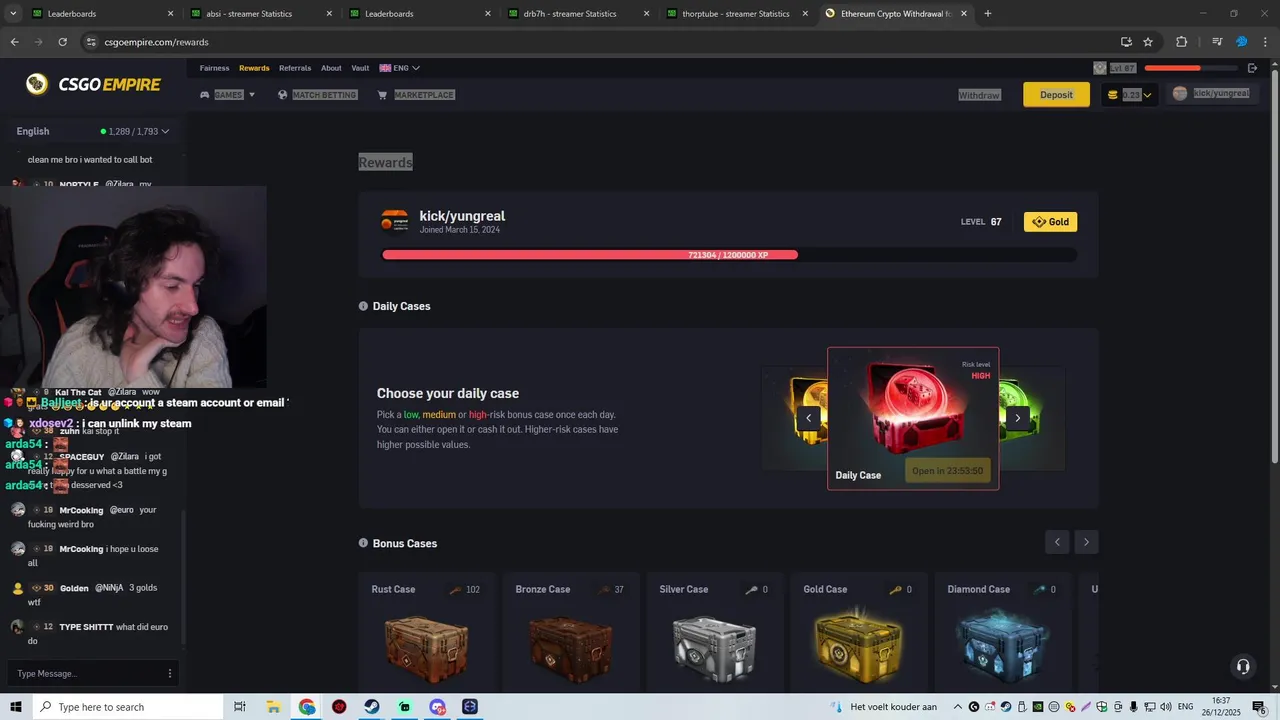The image size is (1280, 720).
Task: Select the Bronze Case card
Action: pyautogui.click(x=570, y=633)
